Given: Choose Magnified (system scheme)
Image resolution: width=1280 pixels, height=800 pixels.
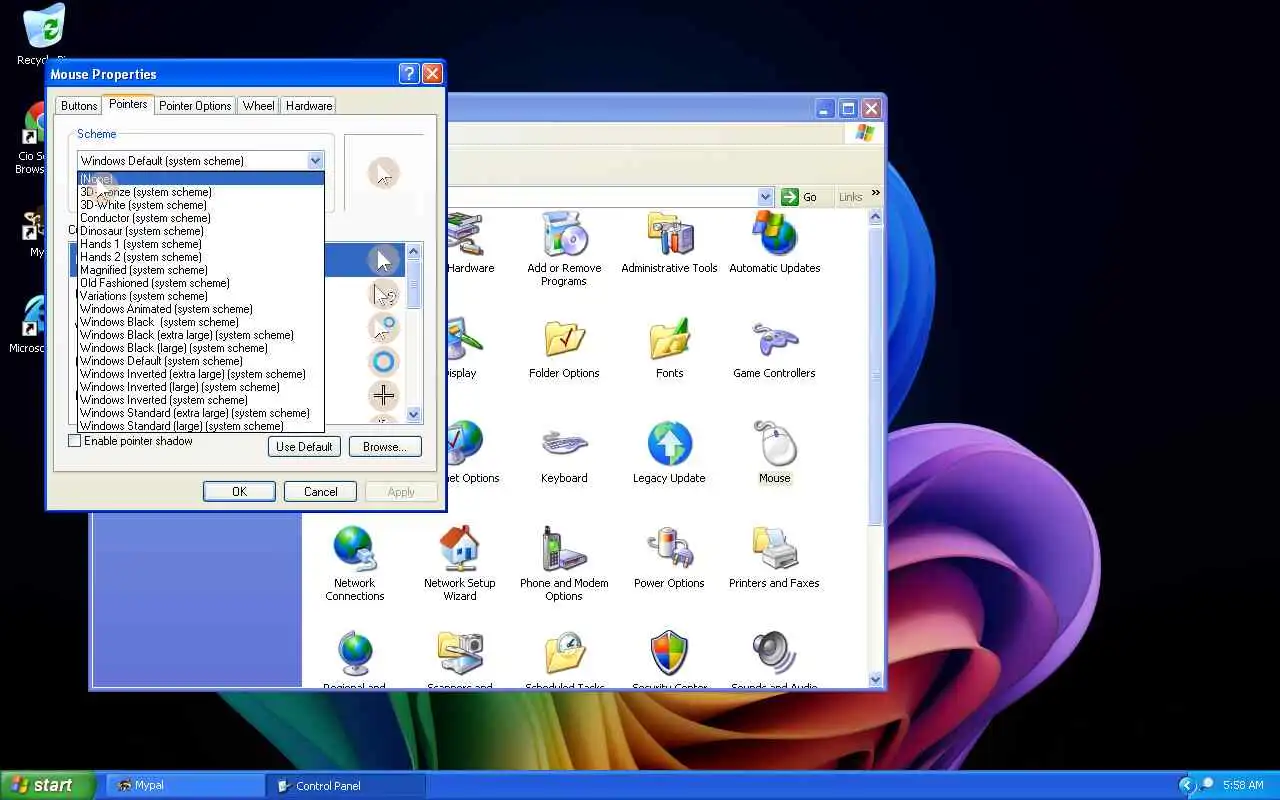Looking at the screenshot, I should (x=201, y=270).
